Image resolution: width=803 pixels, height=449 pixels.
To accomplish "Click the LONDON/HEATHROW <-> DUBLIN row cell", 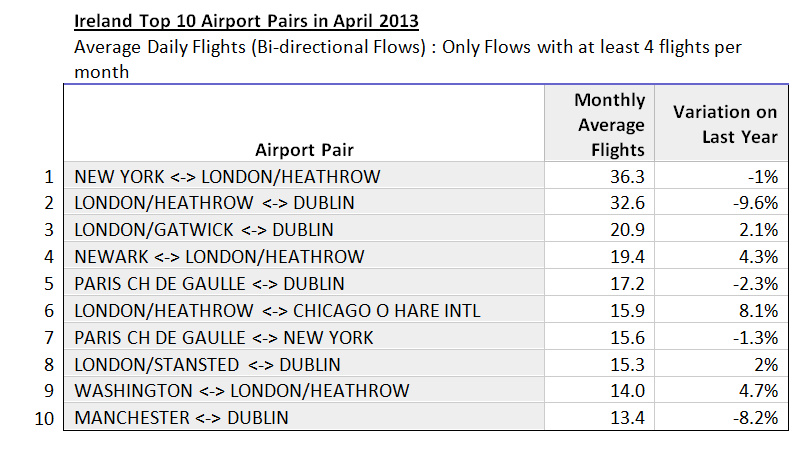I will [304, 202].
